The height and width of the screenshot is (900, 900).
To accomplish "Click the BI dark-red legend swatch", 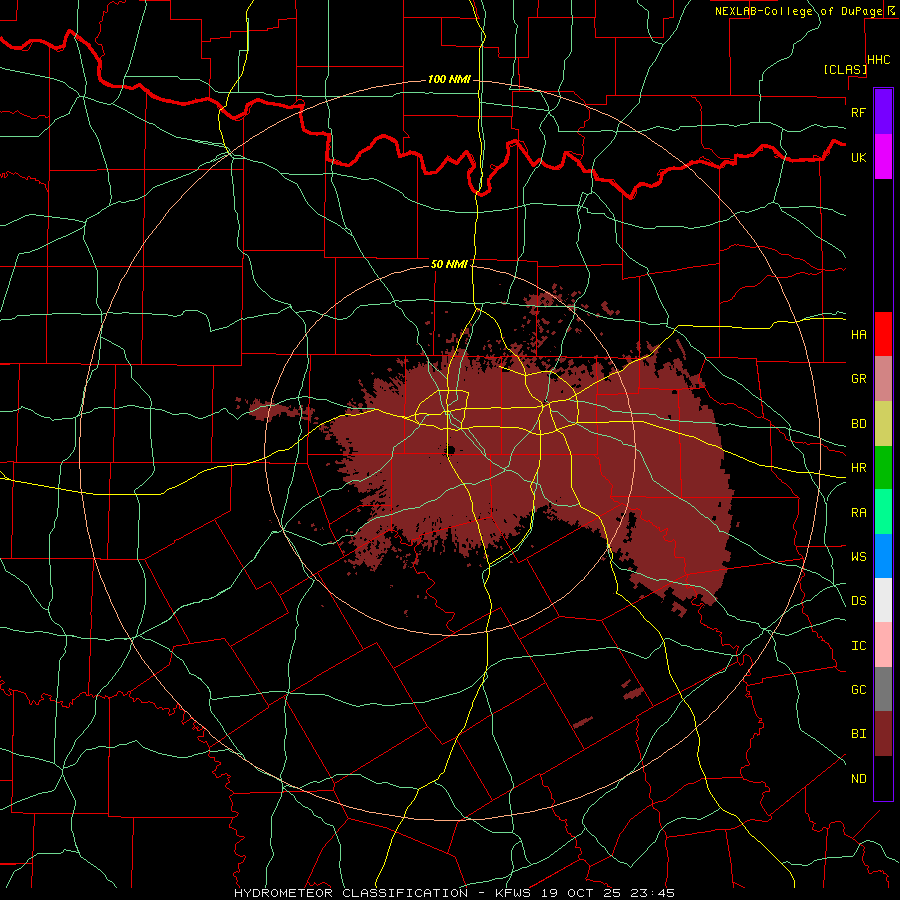I will (x=883, y=734).
